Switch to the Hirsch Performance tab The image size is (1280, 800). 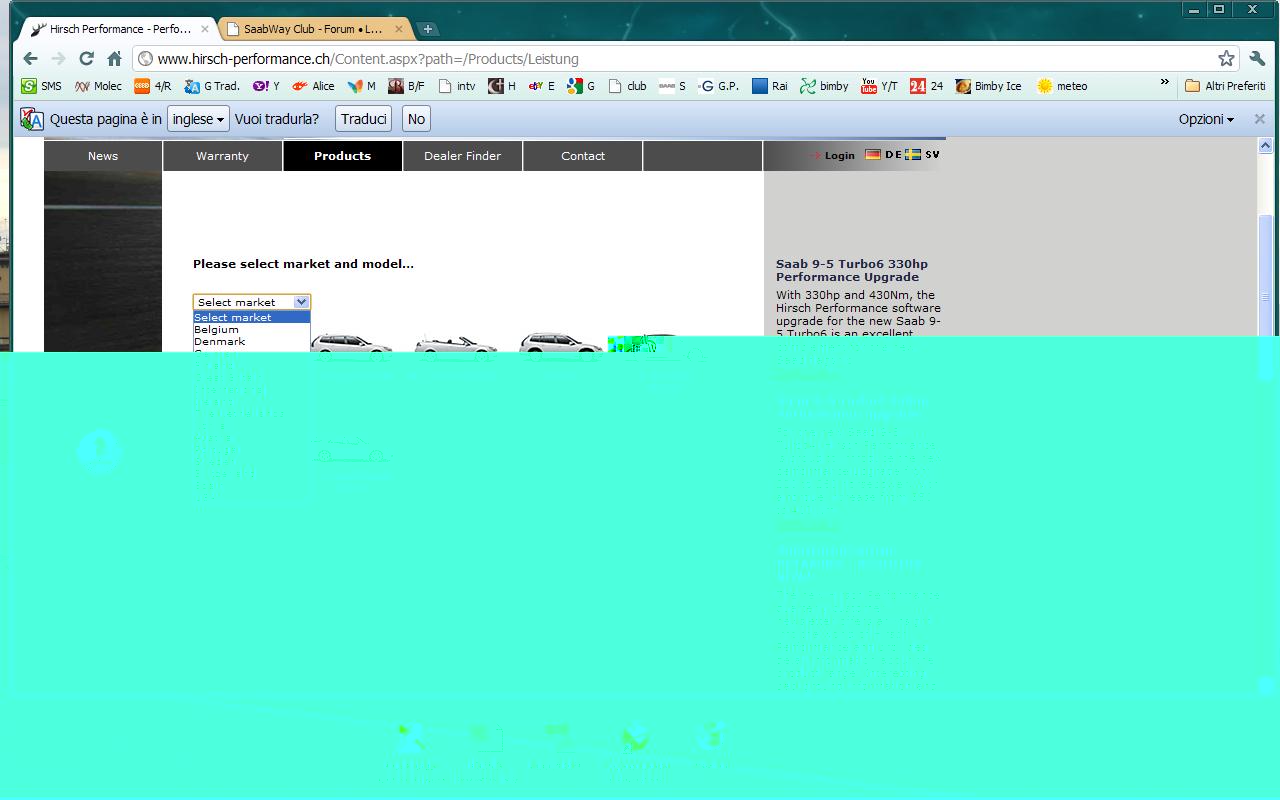(x=119, y=29)
